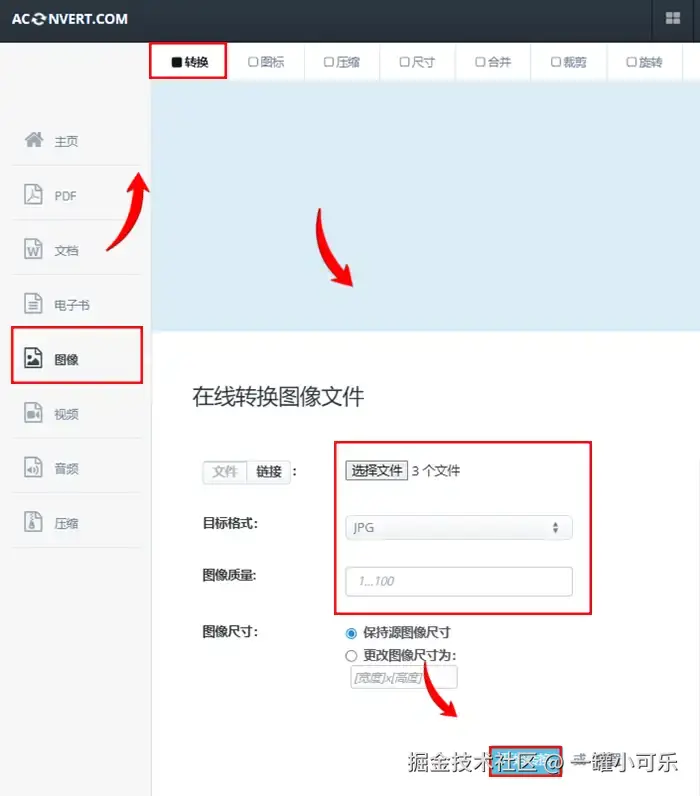Switch to the 压缩 tab at top
Viewport: 700px width, 796px height.
342,62
